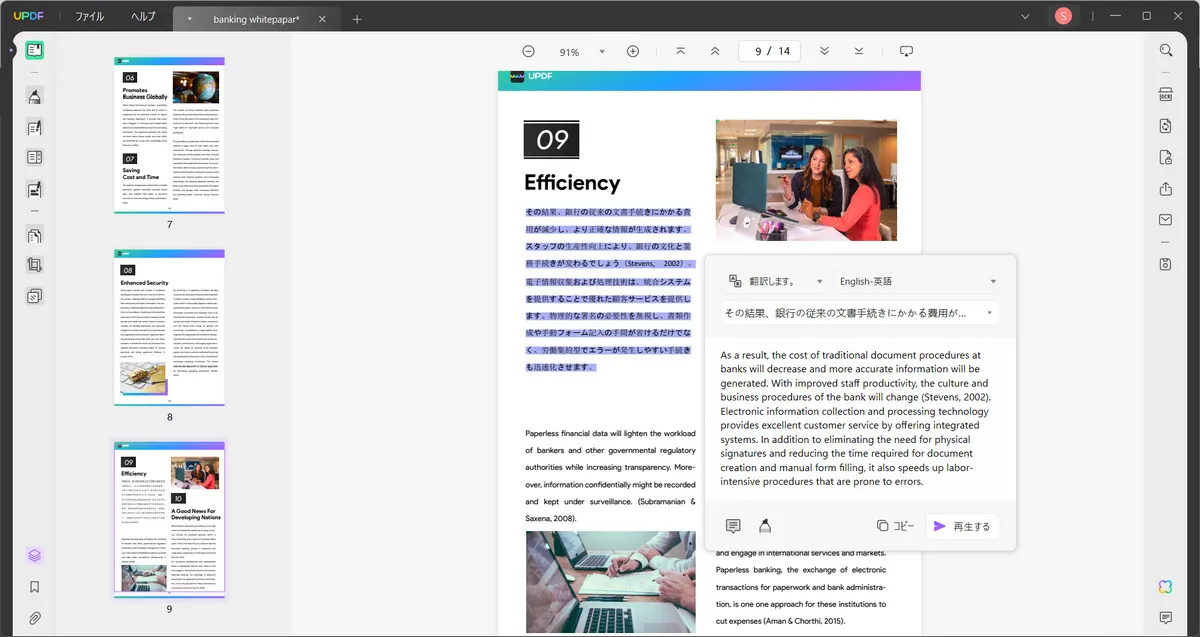Open the UPDF AI colorful icon at bottom right
Screen dimensions: 1200x637
coord(1166,586)
